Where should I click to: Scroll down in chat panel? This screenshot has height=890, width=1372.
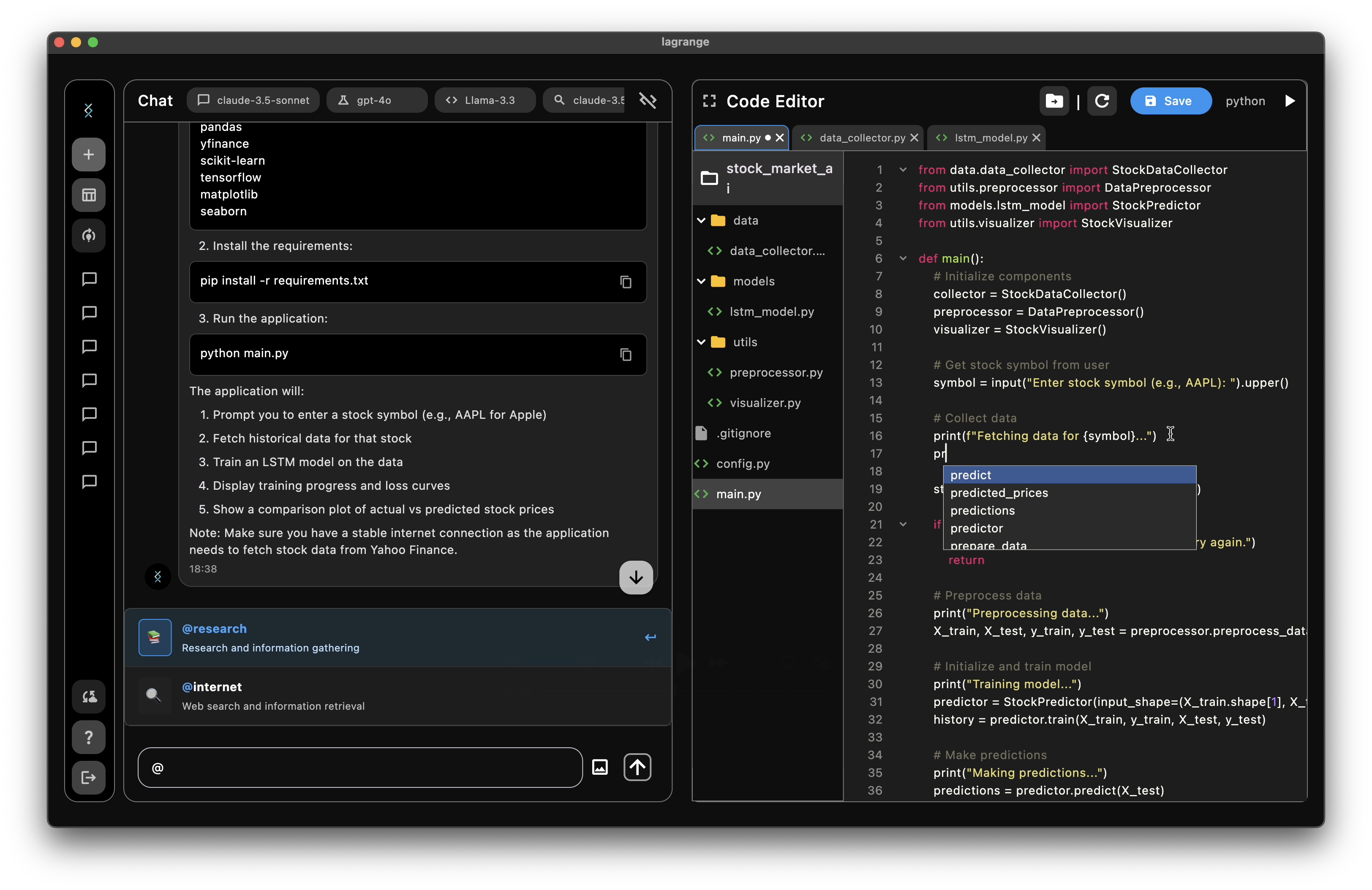tap(637, 576)
